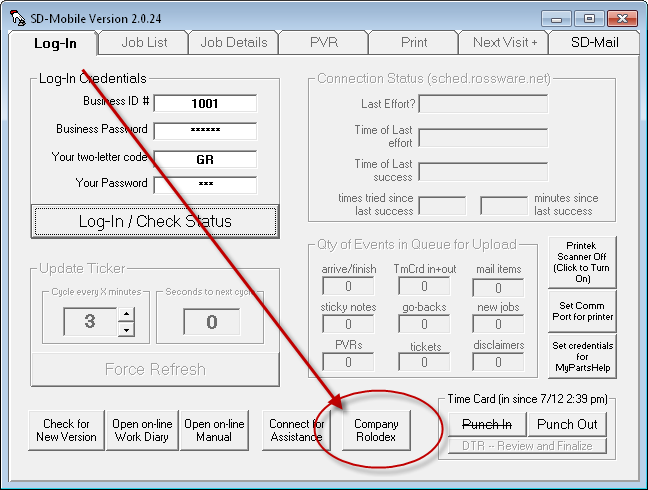Open the Company Rolodex
648x490 pixels.
[376, 431]
